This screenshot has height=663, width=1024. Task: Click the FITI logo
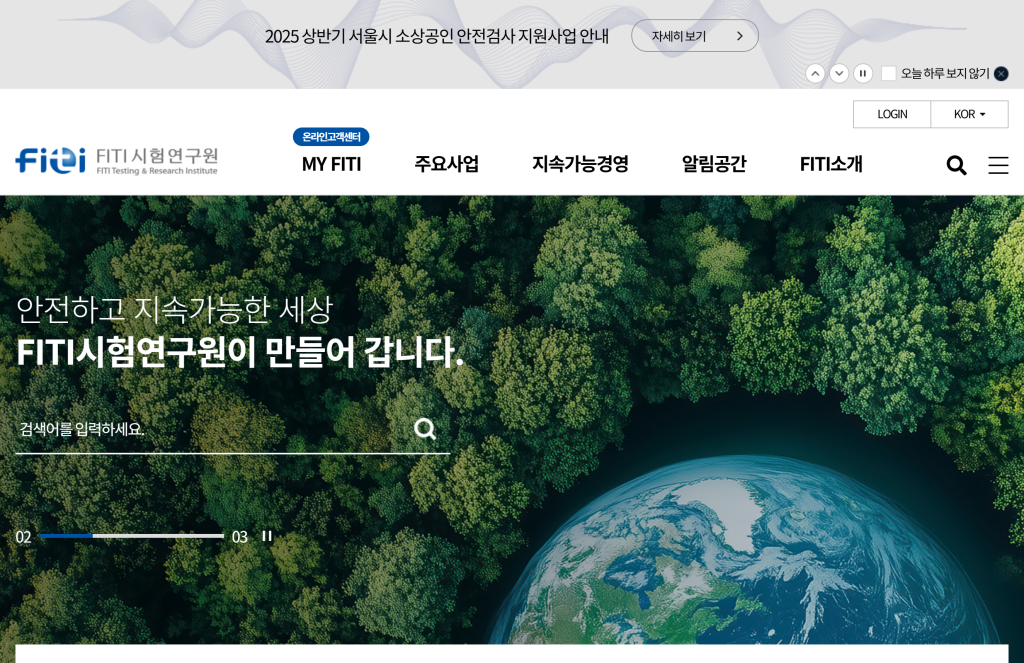point(116,161)
